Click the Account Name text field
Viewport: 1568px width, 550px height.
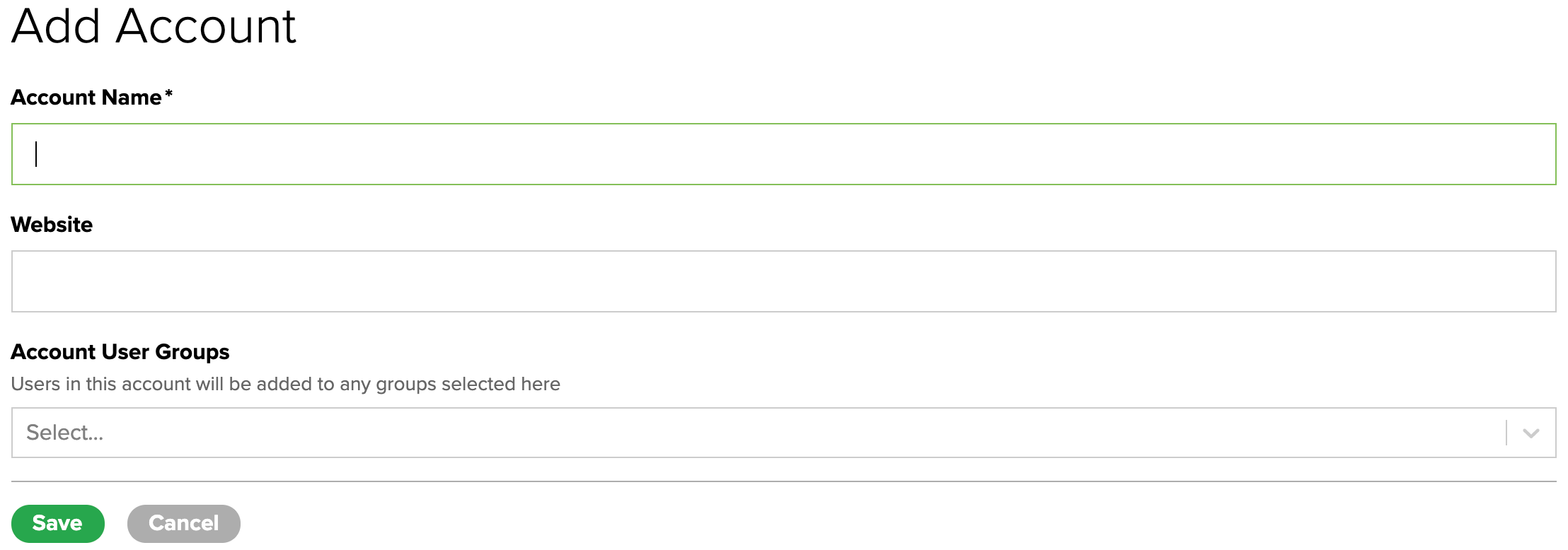pos(783,154)
